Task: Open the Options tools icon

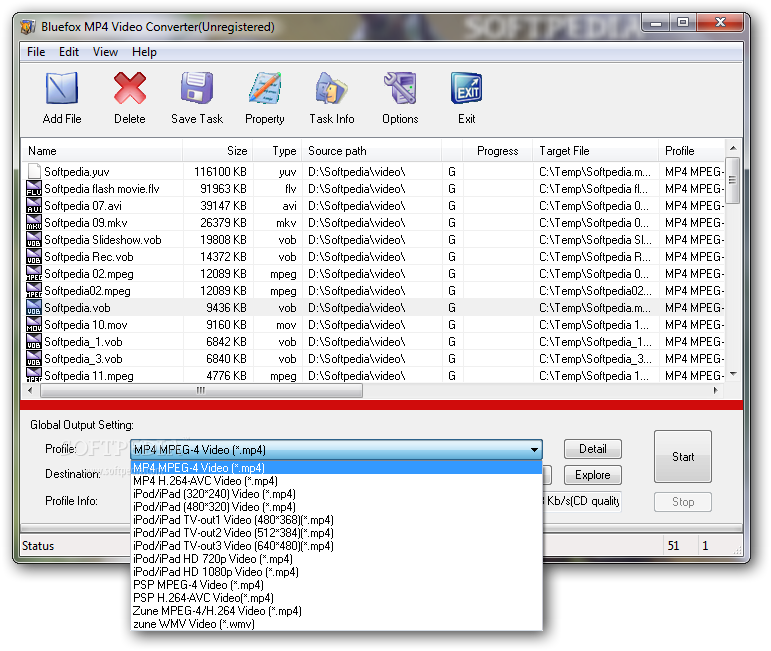Action: pyautogui.click(x=400, y=89)
